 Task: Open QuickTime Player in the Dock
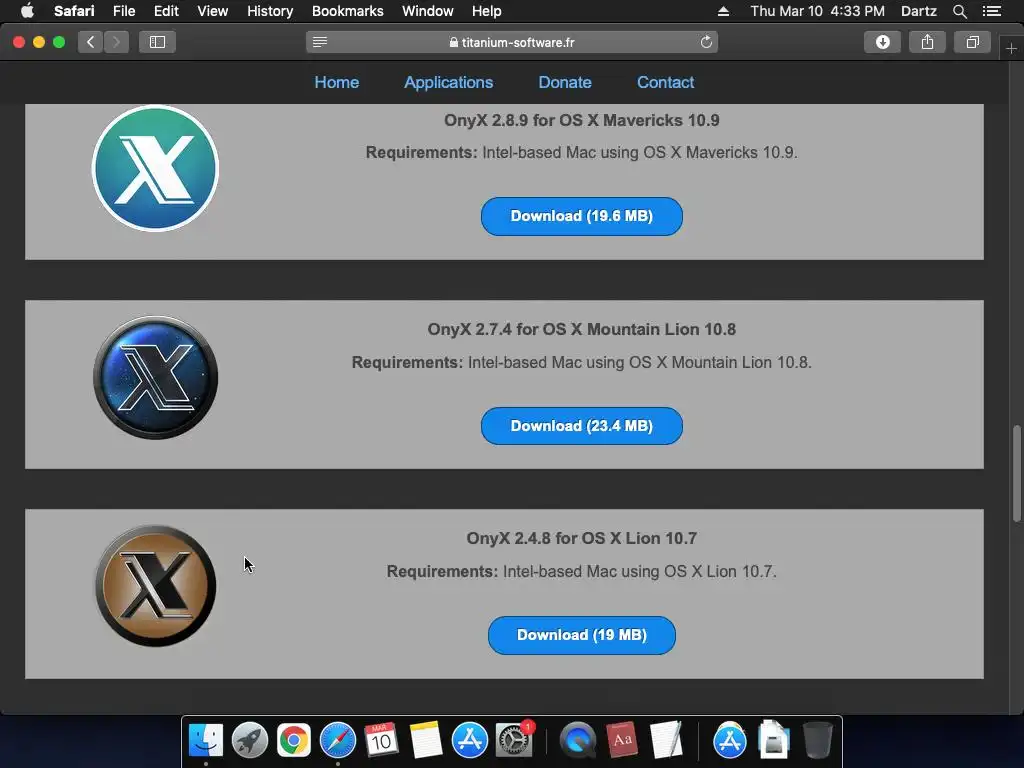577,740
